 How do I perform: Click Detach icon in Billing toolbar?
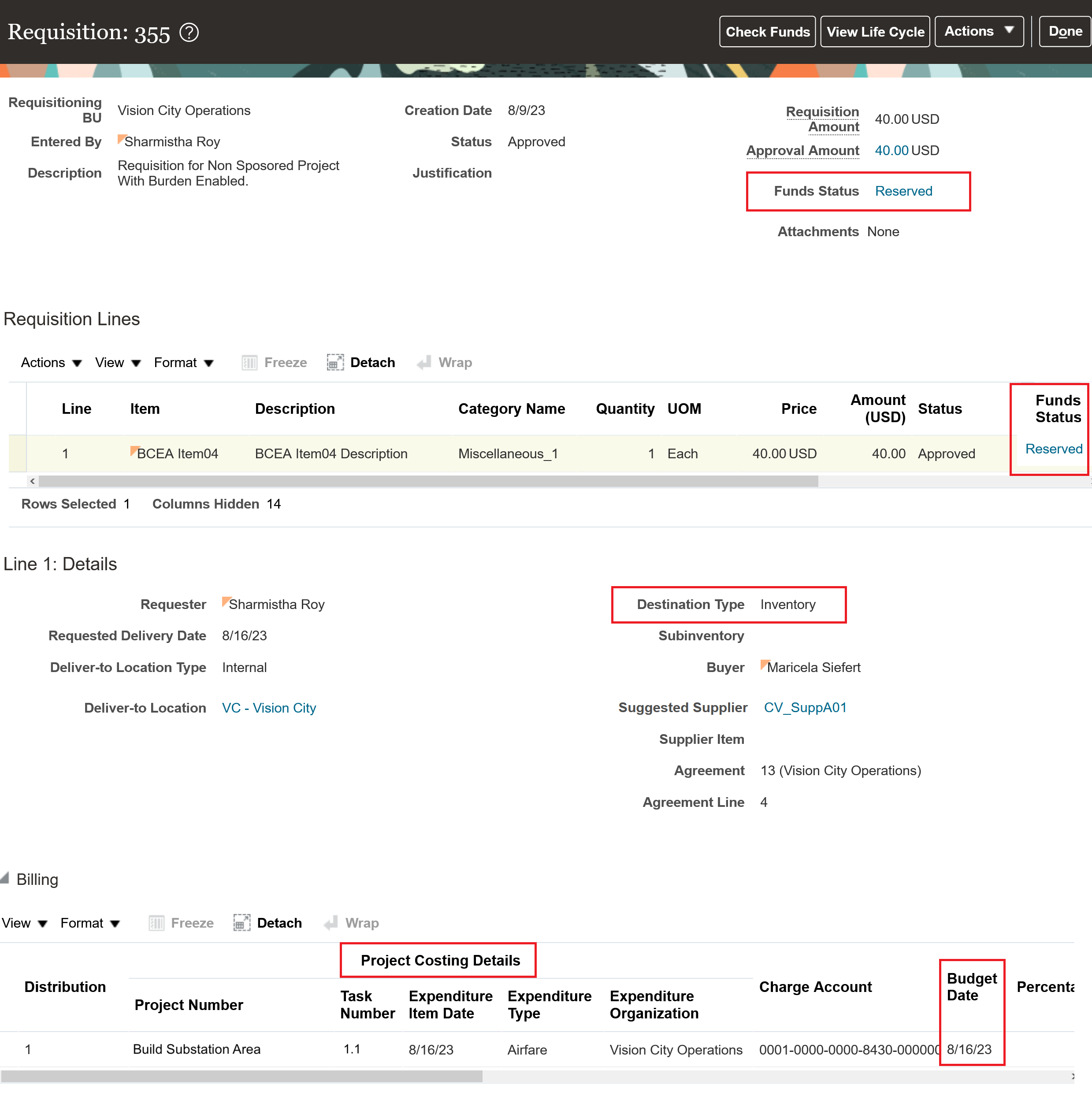coord(242,923)
